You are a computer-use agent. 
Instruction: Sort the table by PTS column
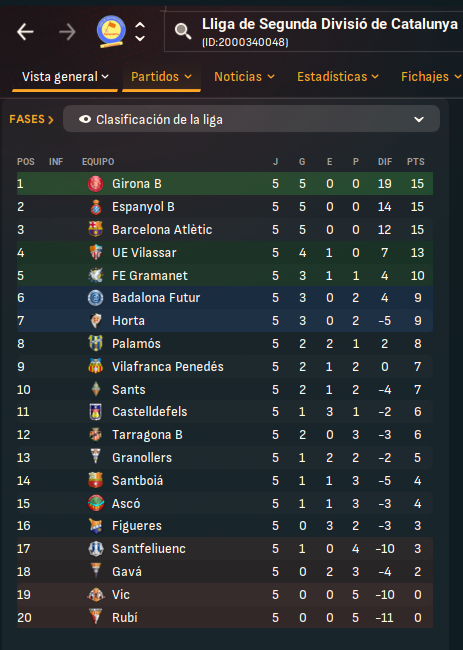(415, 162)
